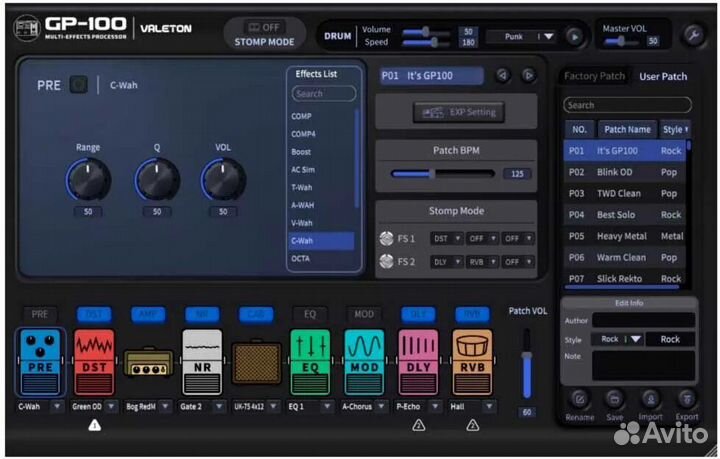Select the pink DLY pedal
Screen dimensions: 720x459
point(418,362)
